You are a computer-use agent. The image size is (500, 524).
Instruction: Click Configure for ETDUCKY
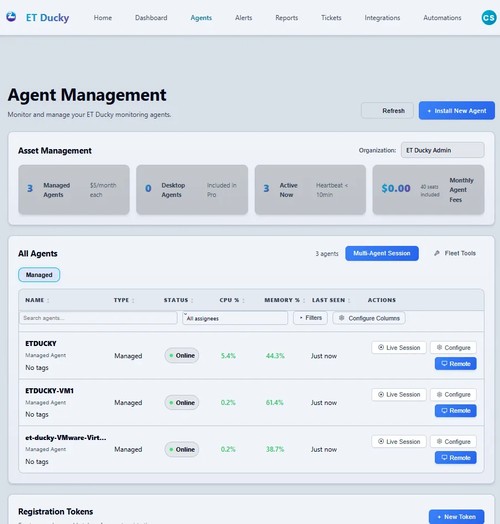pyautogui.click(x=453, y=348)
